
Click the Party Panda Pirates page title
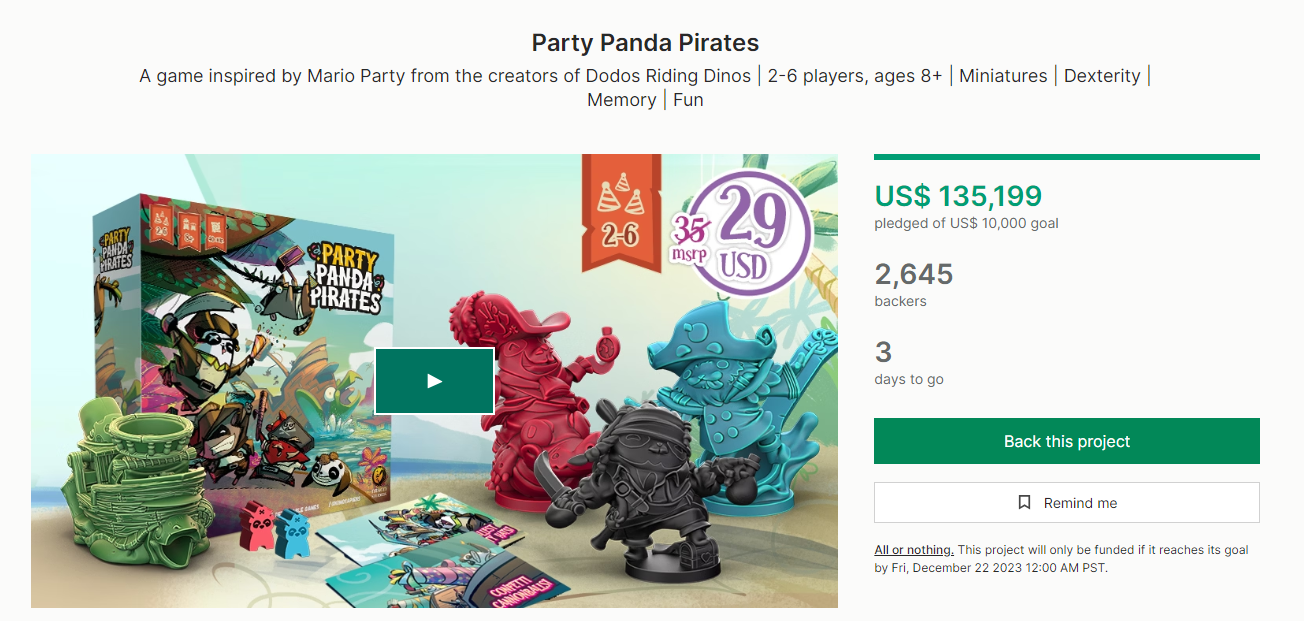coord(645,43)
